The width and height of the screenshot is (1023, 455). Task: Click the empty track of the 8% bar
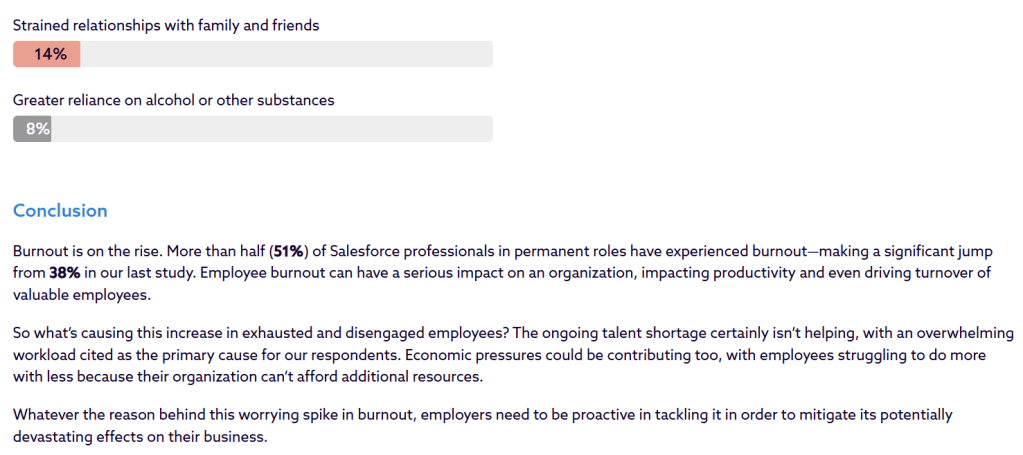click(x=271, y=129)
